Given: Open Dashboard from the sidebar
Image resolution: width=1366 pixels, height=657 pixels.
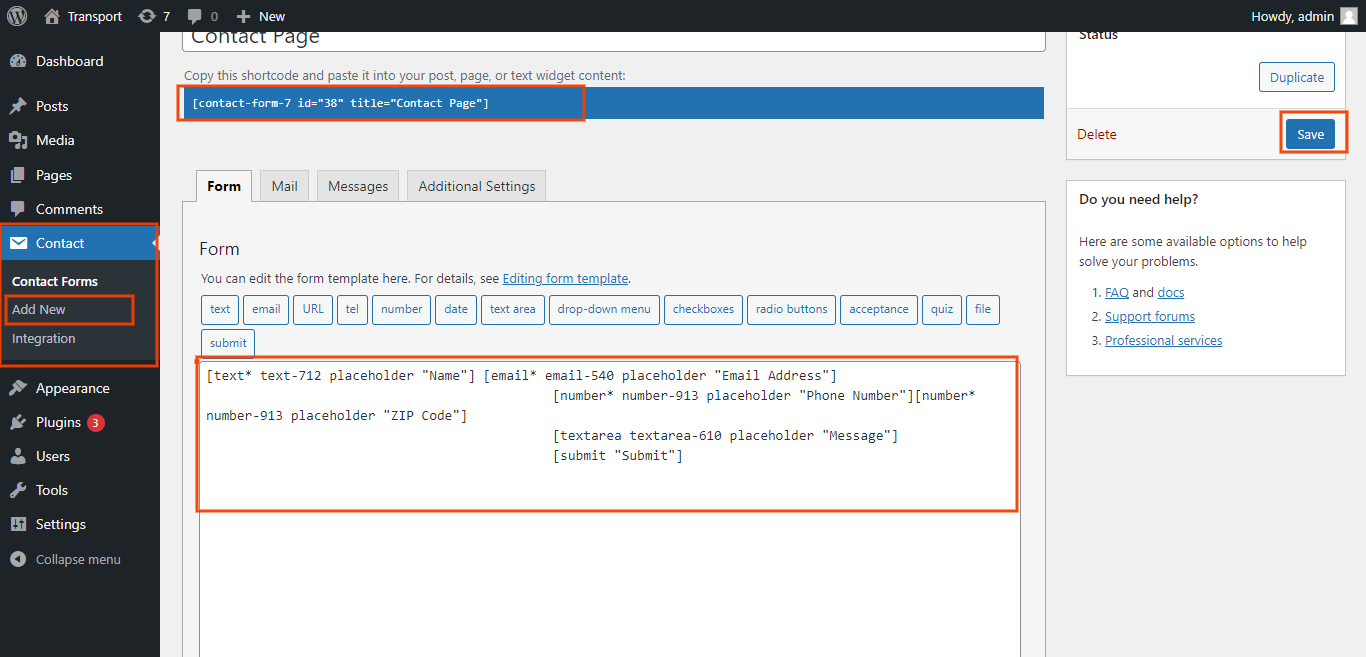Looking at the screenshot, I should pos(69,61).
